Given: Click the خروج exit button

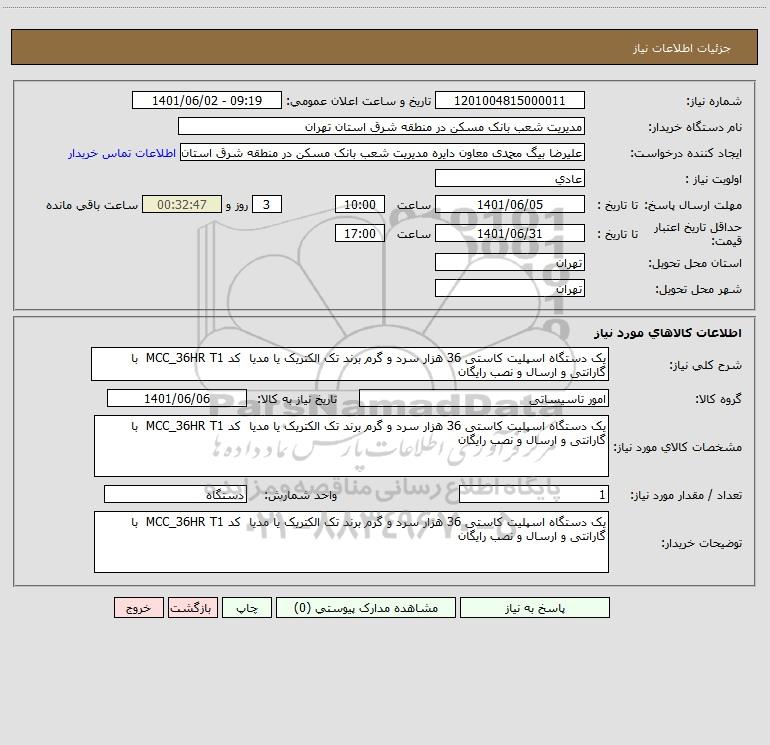Looking at the screenshot, I should coord(138,607).
